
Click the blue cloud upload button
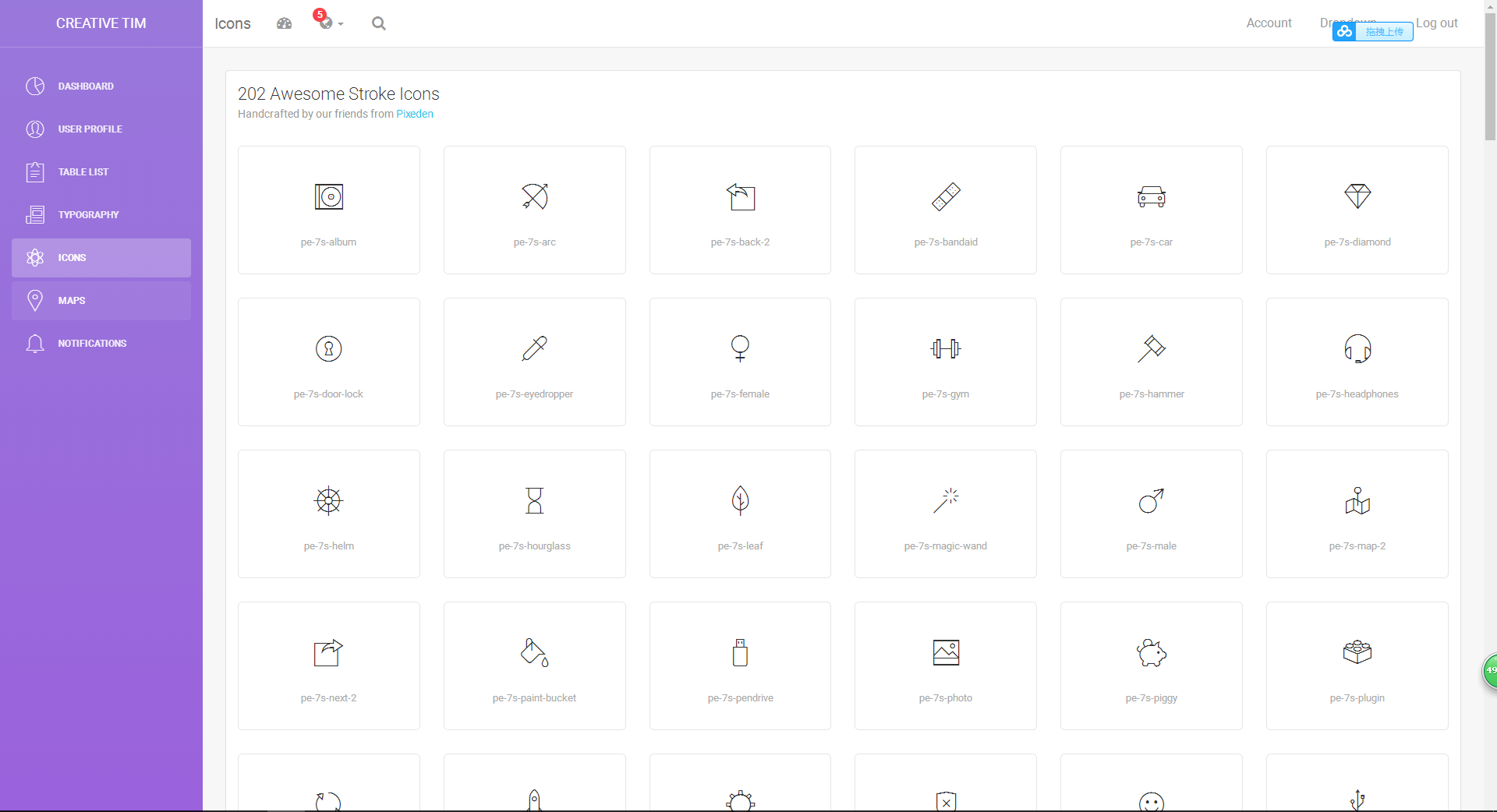pyautogui.click(x=1373, y=31)
